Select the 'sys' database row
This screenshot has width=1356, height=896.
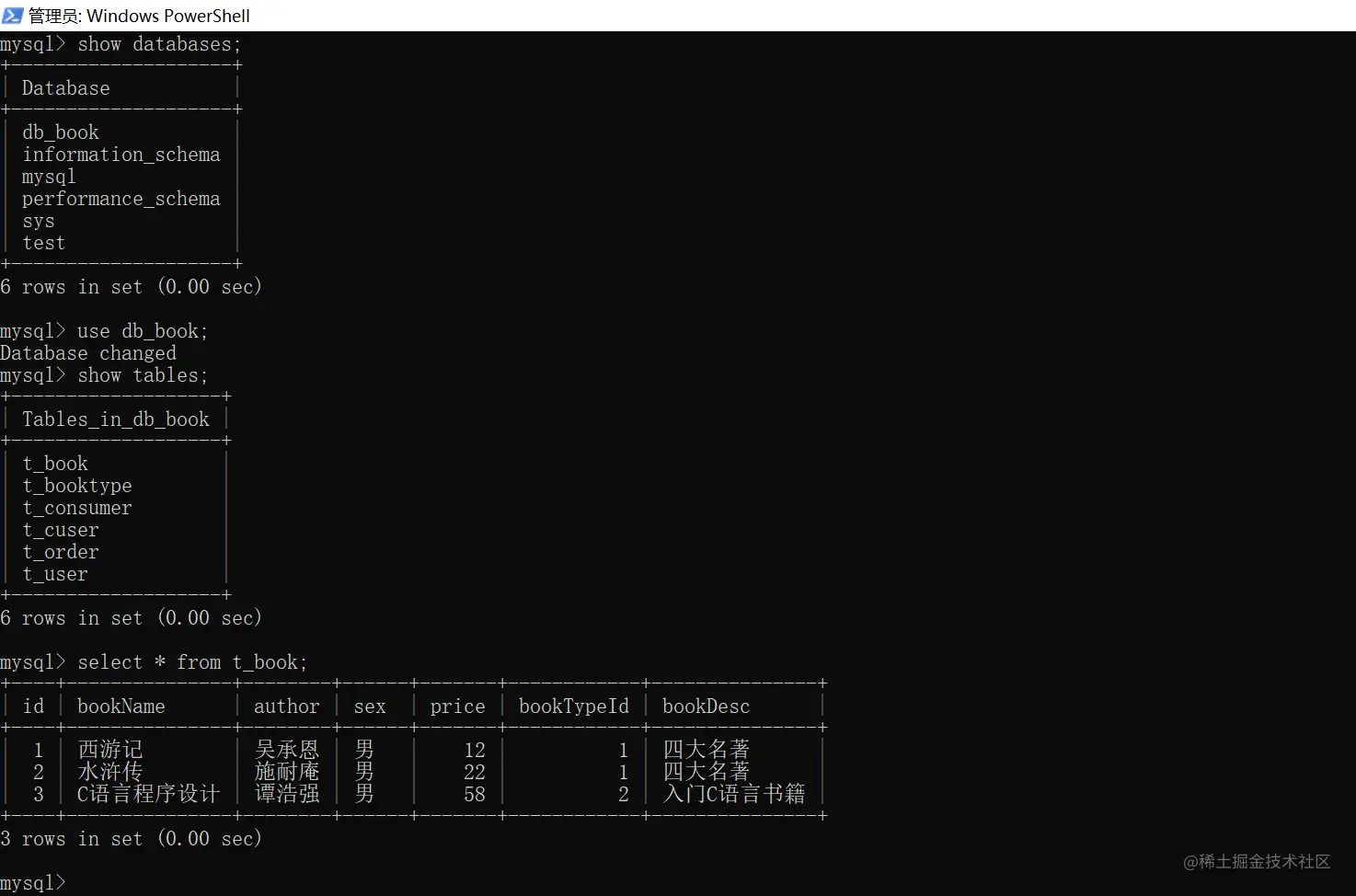(39, 221)
